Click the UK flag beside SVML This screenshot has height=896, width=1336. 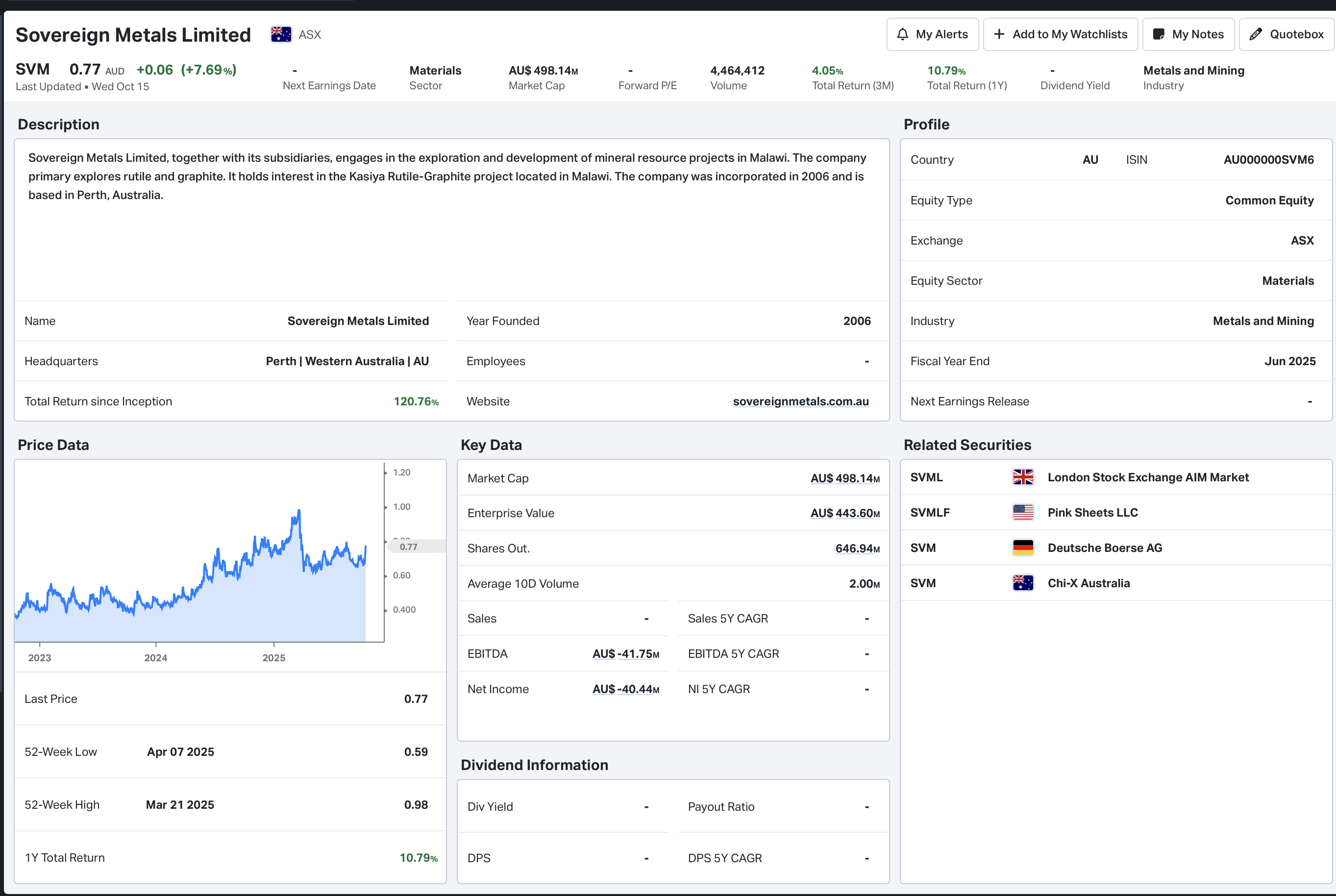click(1022, 477)
